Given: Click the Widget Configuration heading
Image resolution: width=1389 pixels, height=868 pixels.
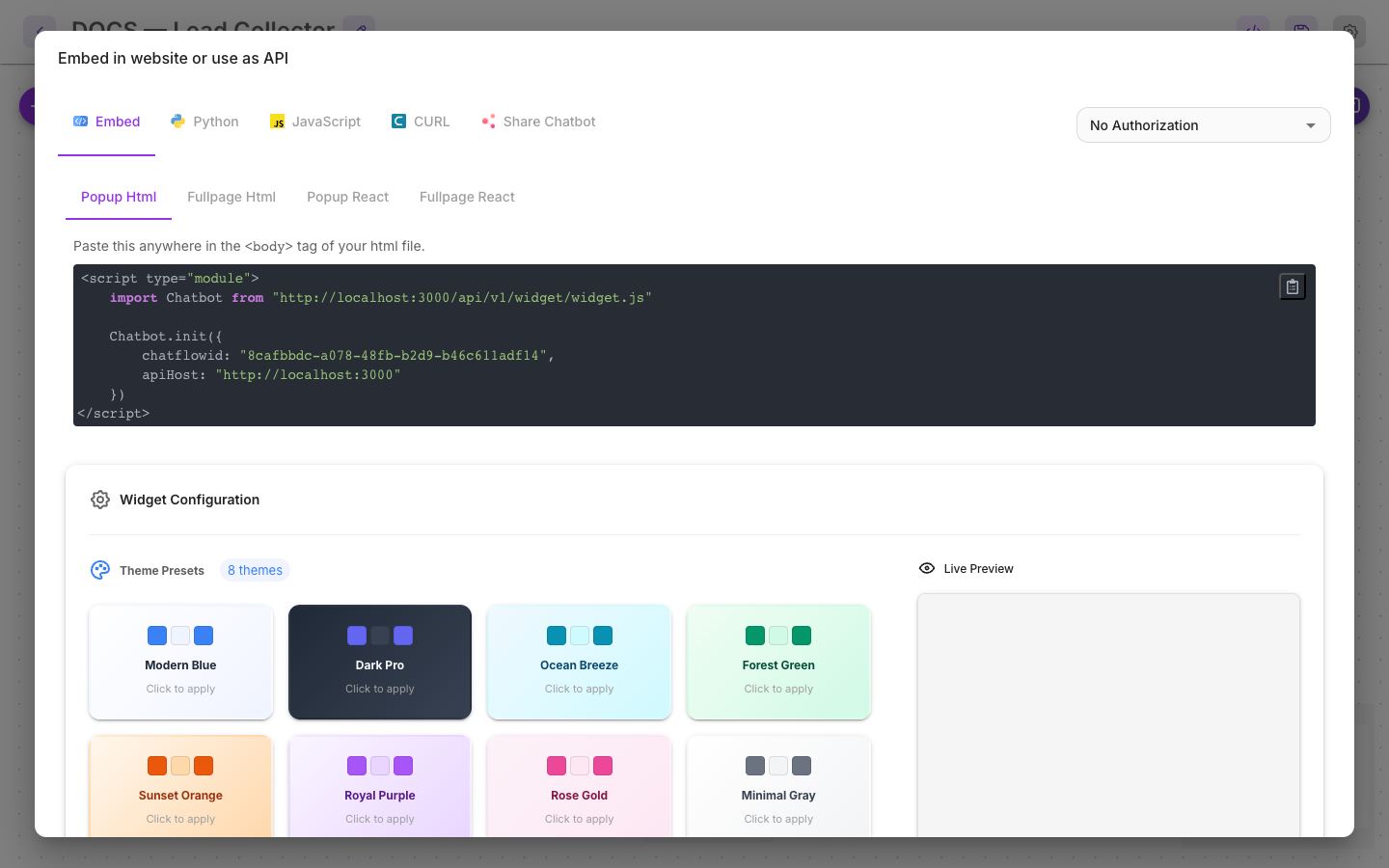Looking at the screenshot, I should click(x=189, y=500).
